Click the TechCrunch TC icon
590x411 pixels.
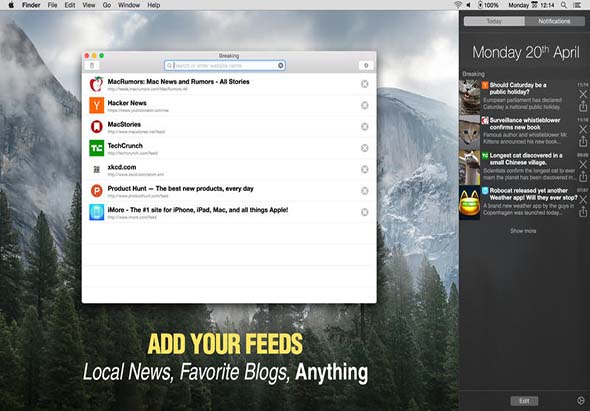(96, 148)
